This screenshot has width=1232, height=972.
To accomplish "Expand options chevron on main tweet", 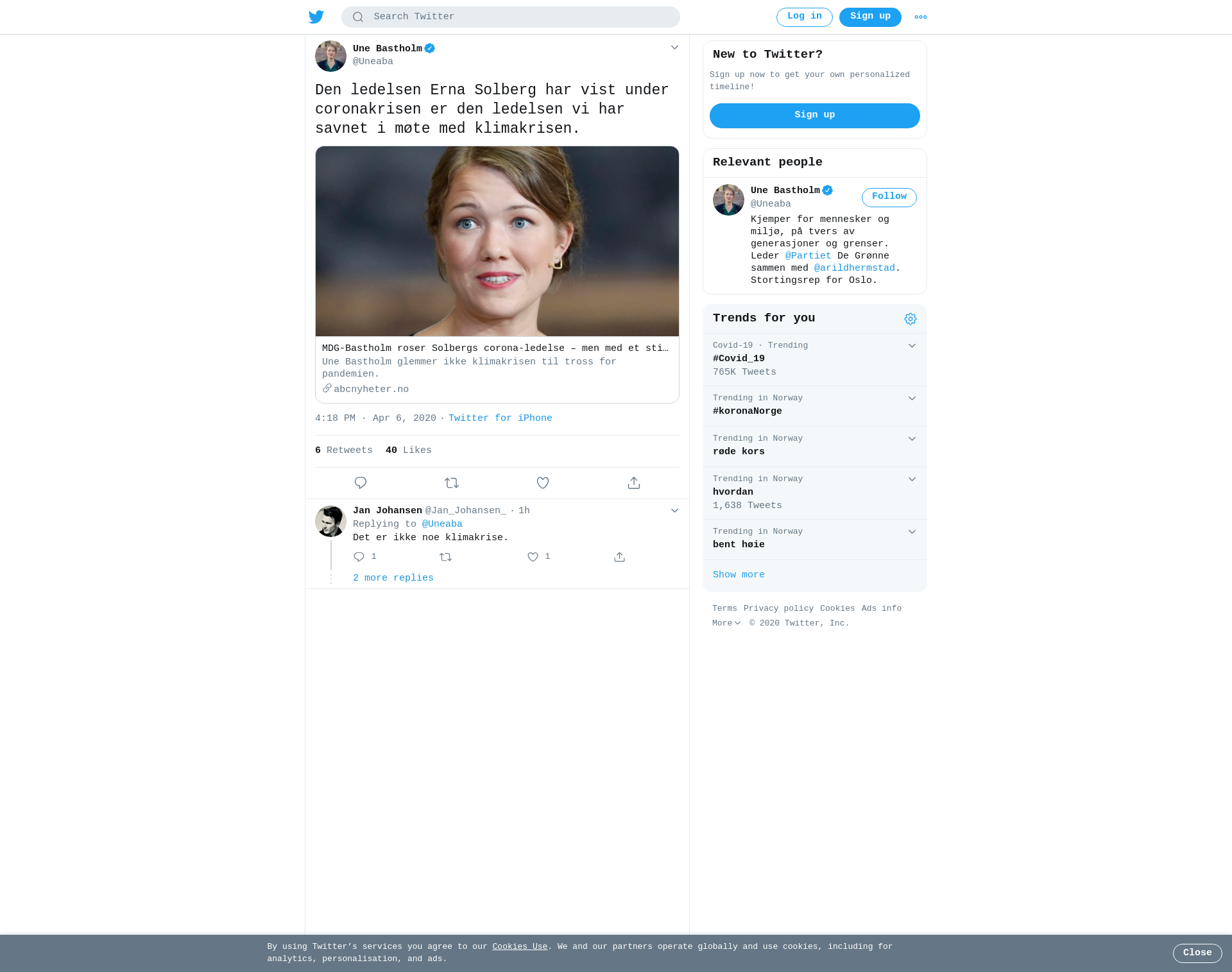I will 674,47.
